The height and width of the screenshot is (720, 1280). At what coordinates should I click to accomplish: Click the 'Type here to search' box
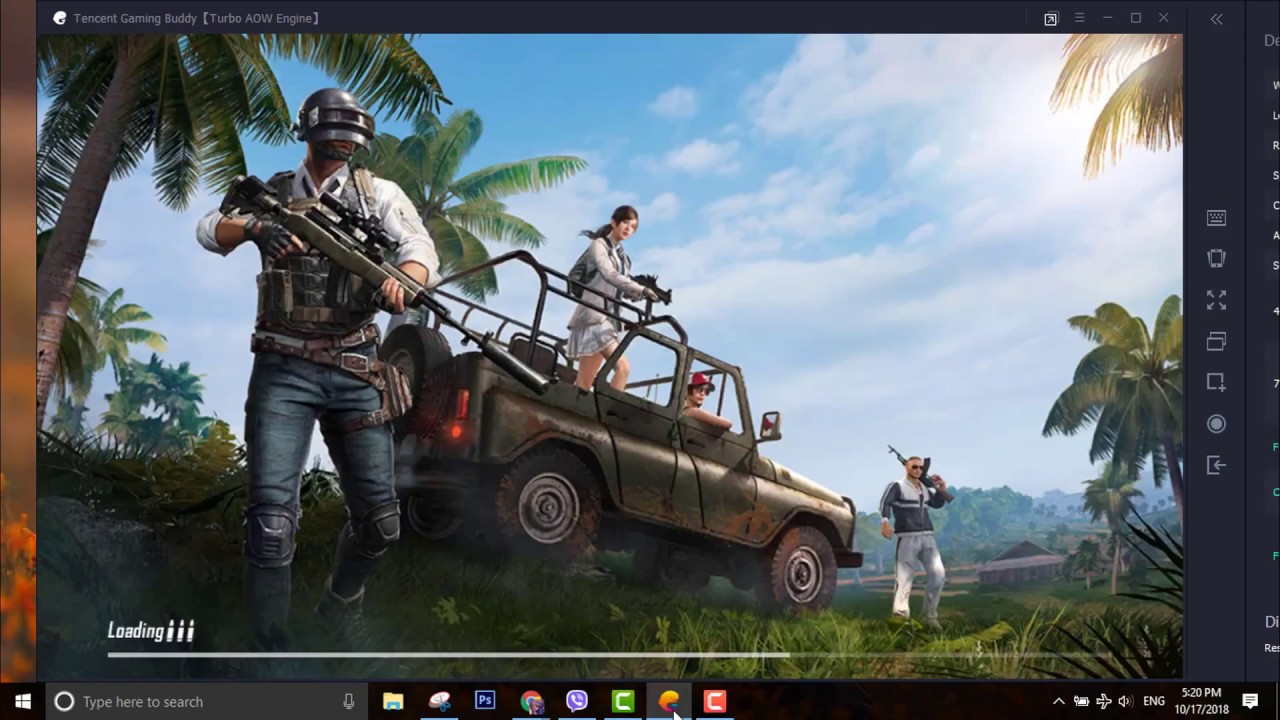click(x=207, y=702)
